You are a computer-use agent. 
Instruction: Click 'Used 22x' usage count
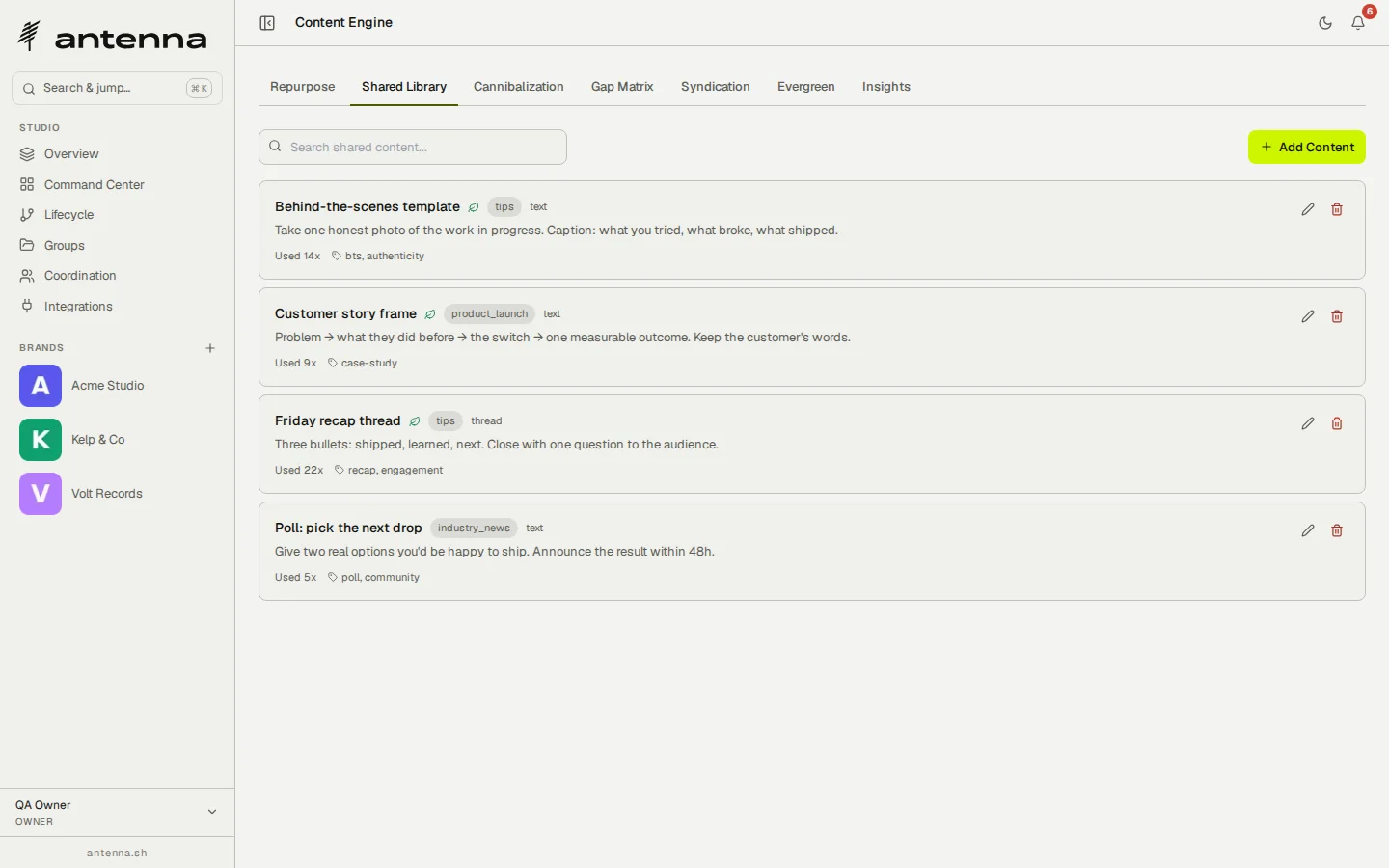click(x=299, y=471)
